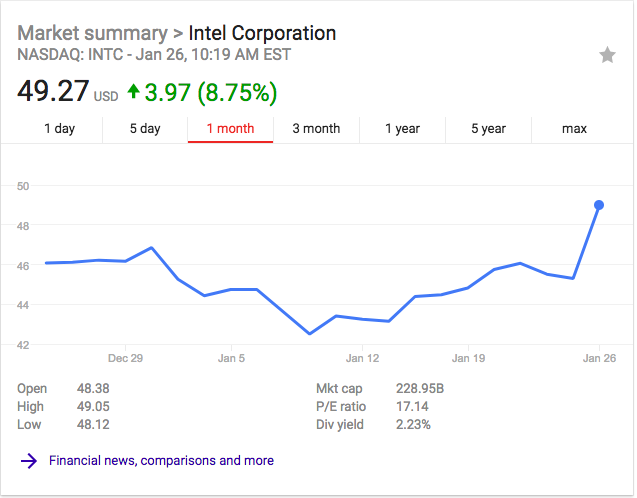Image resolution: width=637 pixels, height=498 pixels.
Task: Click the 49.27 stock price
Action: click(52, 93)
